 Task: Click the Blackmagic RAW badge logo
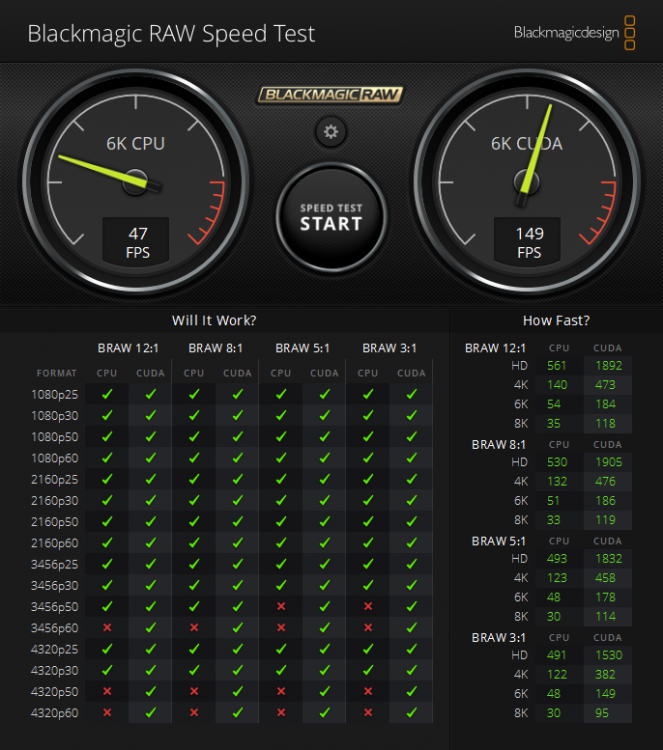click(331, 94)
